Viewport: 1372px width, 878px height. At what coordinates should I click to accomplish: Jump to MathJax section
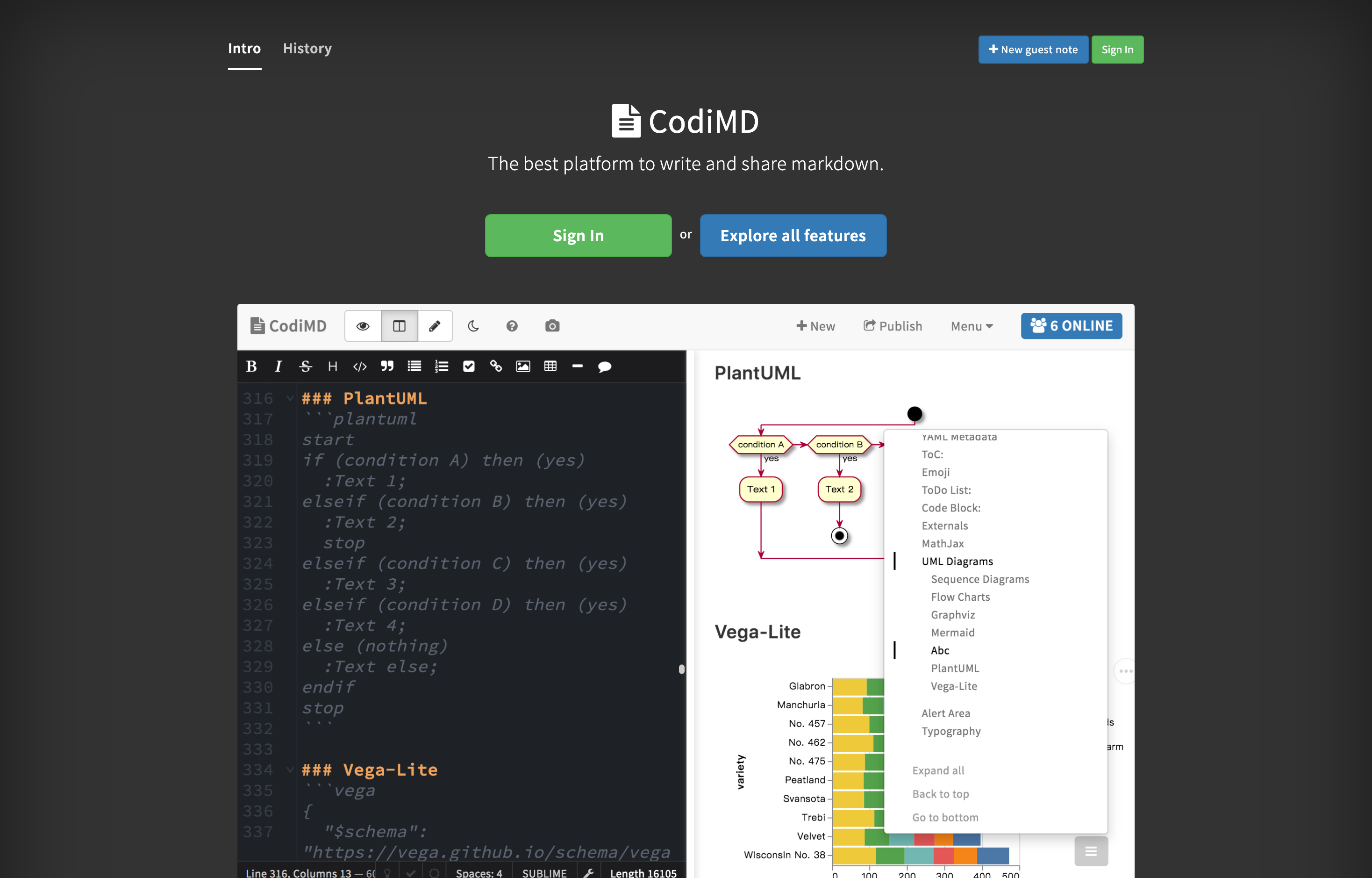click(943, 543)
